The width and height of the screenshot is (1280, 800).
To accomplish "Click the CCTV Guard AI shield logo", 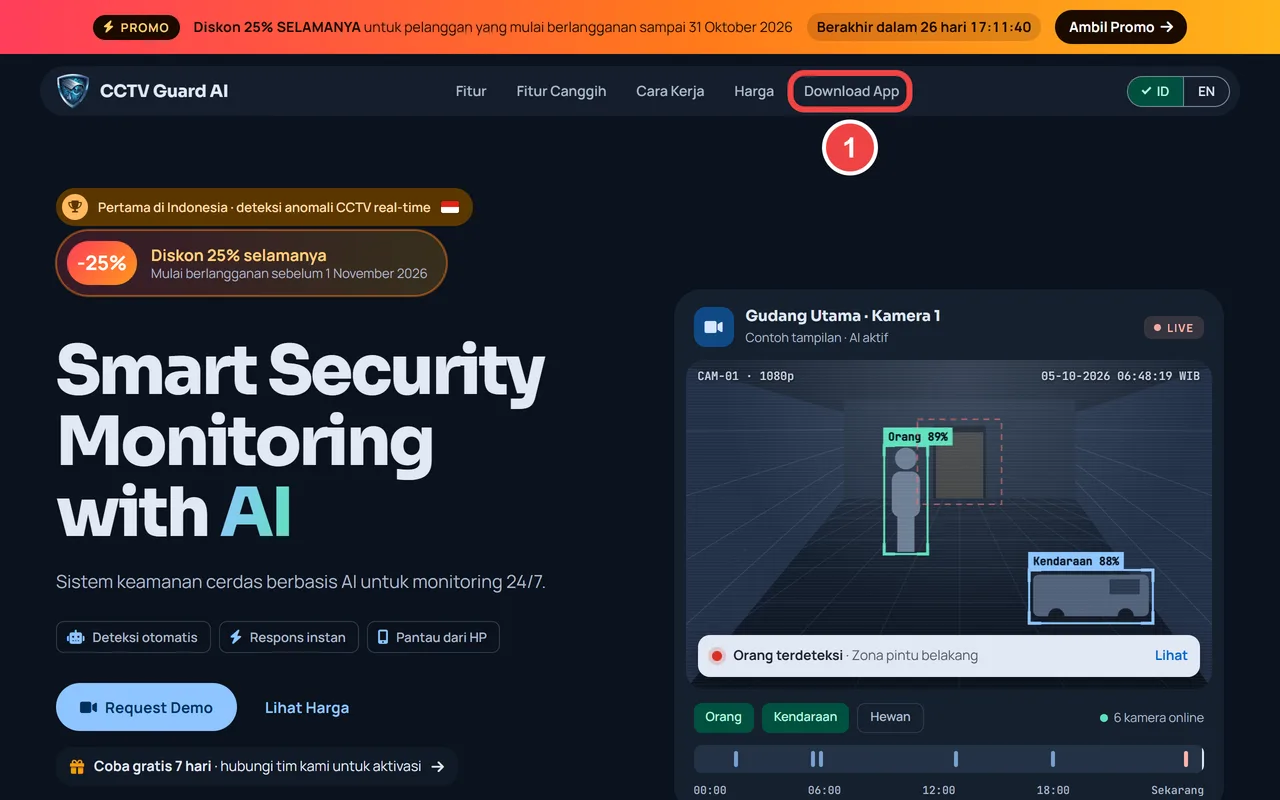I will 72,91.
